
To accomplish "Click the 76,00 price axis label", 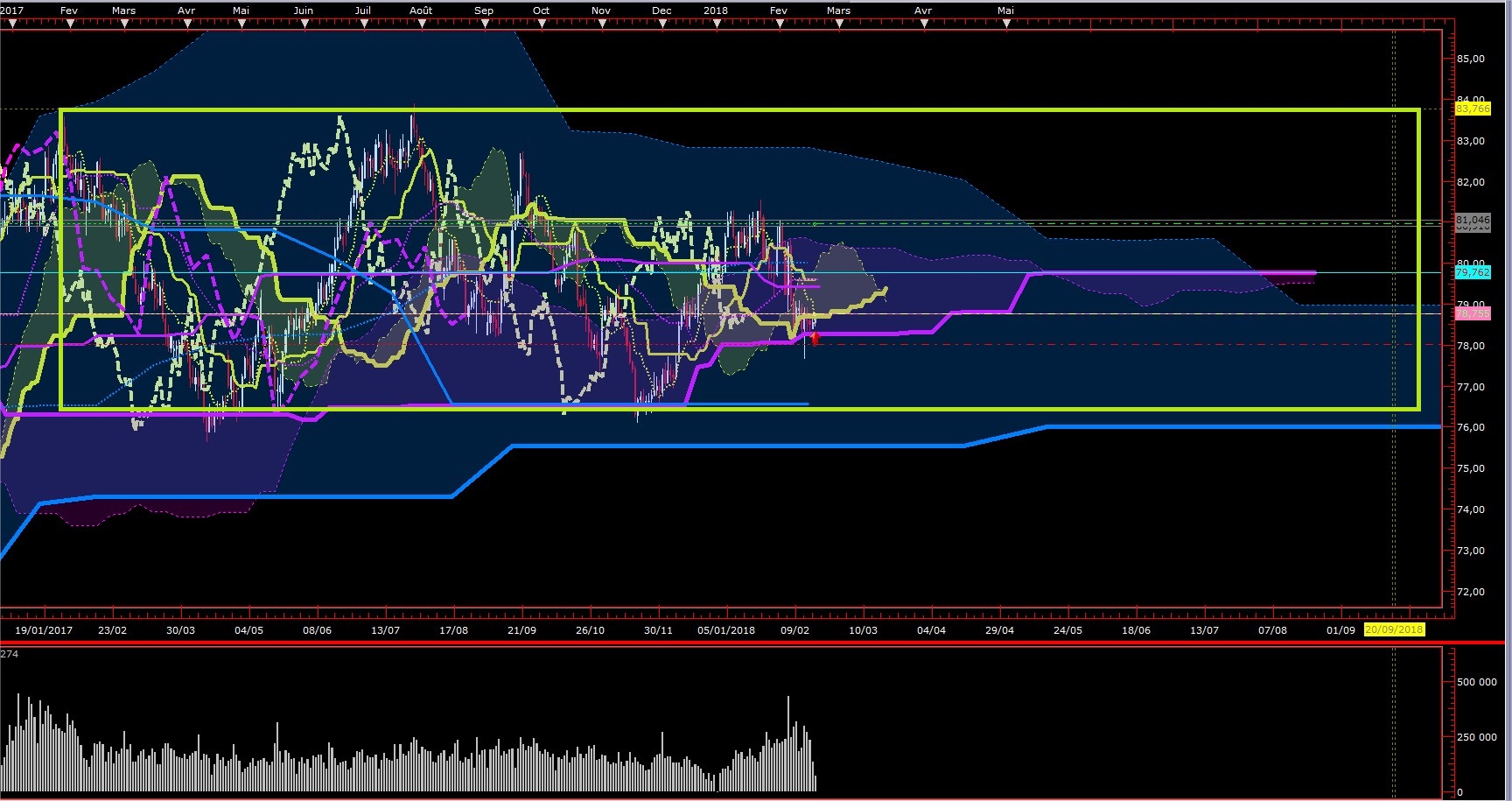I will click(x=1471, y=427).
